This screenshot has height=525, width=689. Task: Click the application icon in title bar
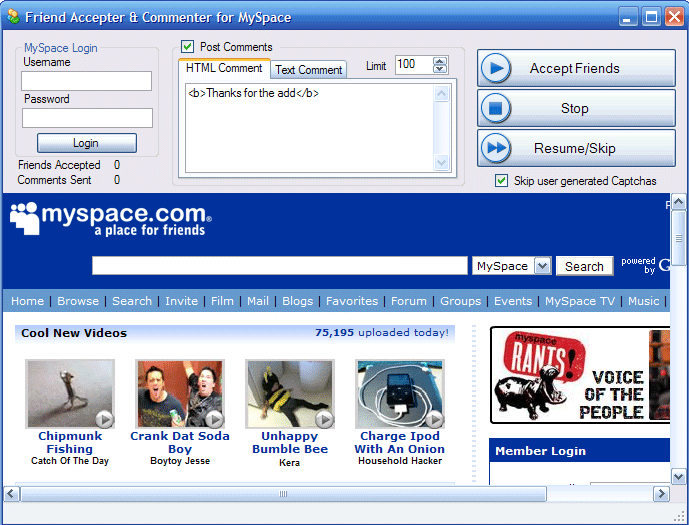coord(14,17)
